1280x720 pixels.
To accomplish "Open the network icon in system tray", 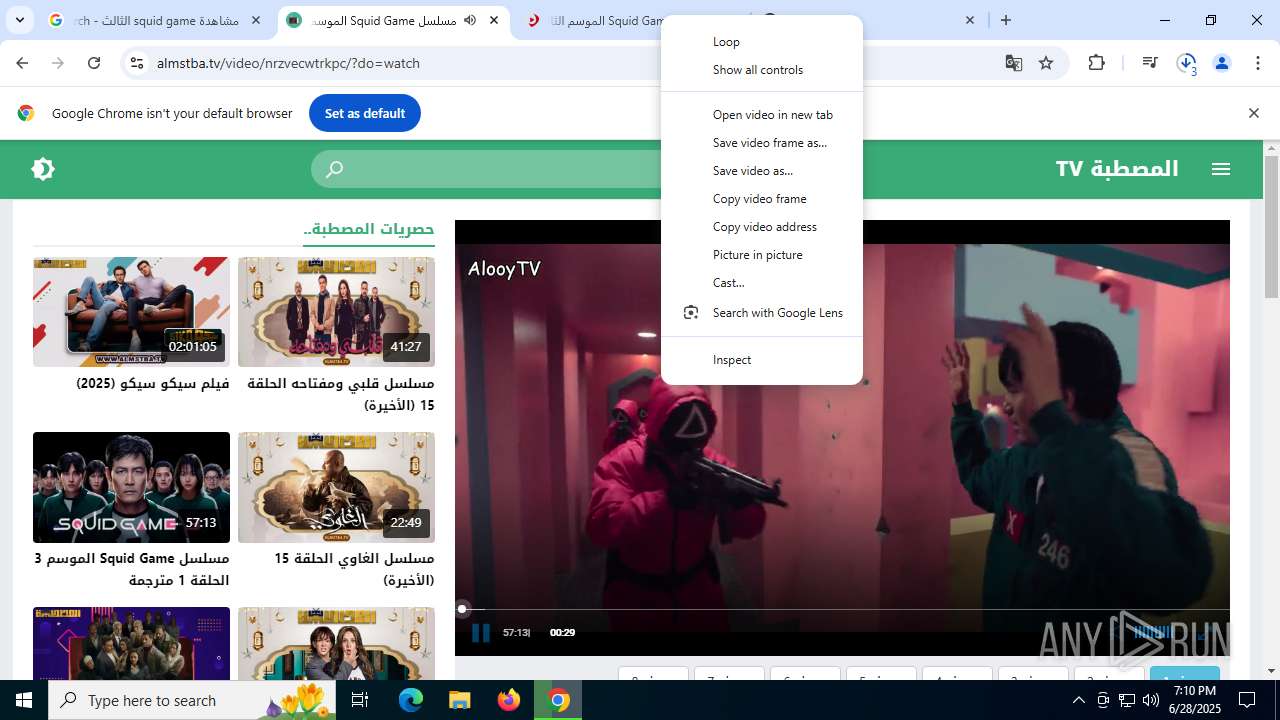I will (x=1127, y=700).
